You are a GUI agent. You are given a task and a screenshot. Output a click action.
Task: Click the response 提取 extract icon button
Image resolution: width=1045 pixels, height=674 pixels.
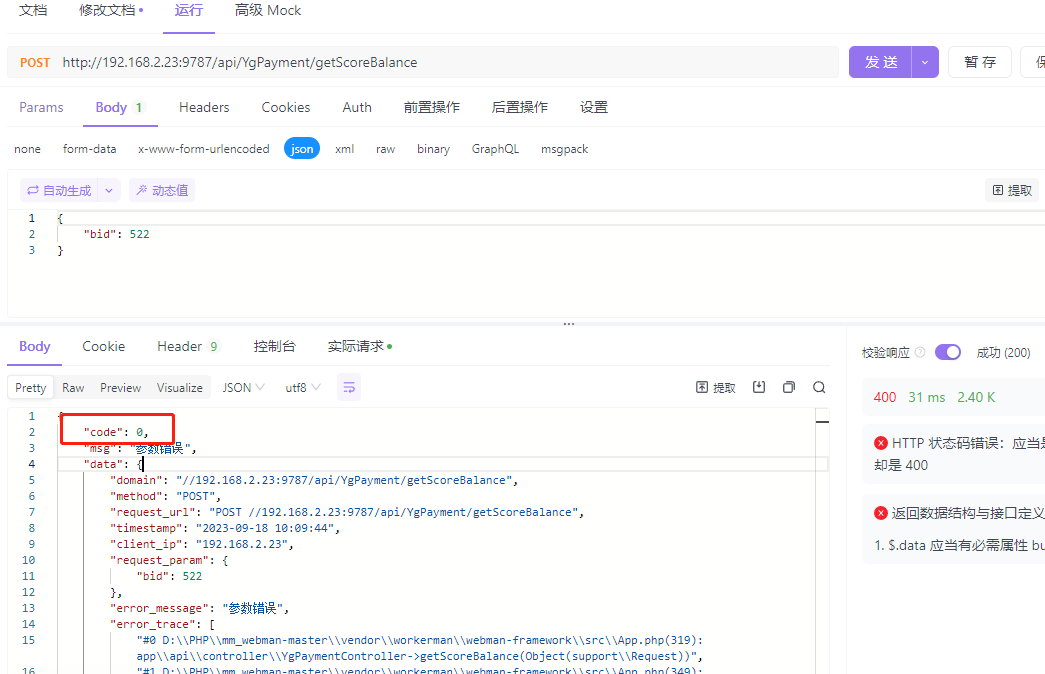[x=716, y=387]
